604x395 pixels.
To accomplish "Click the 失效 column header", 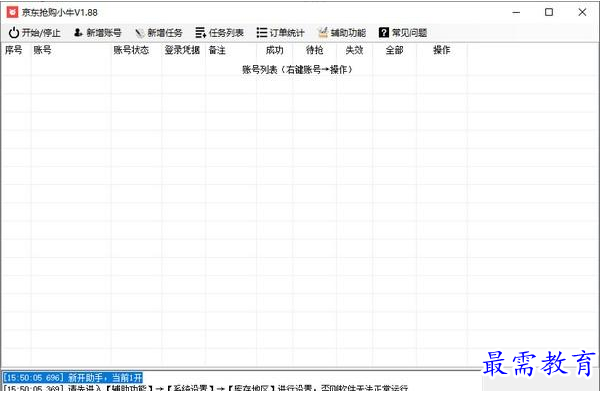I will (x=354, y=50).
